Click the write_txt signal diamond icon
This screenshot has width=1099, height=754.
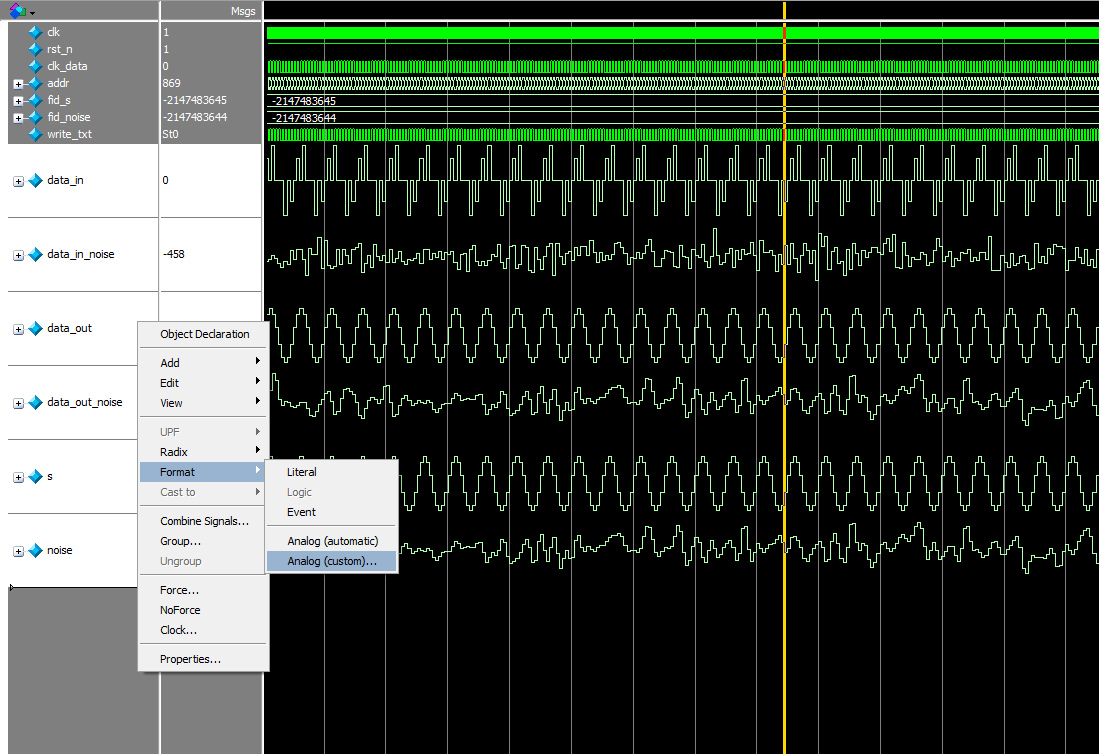[35, 134]
